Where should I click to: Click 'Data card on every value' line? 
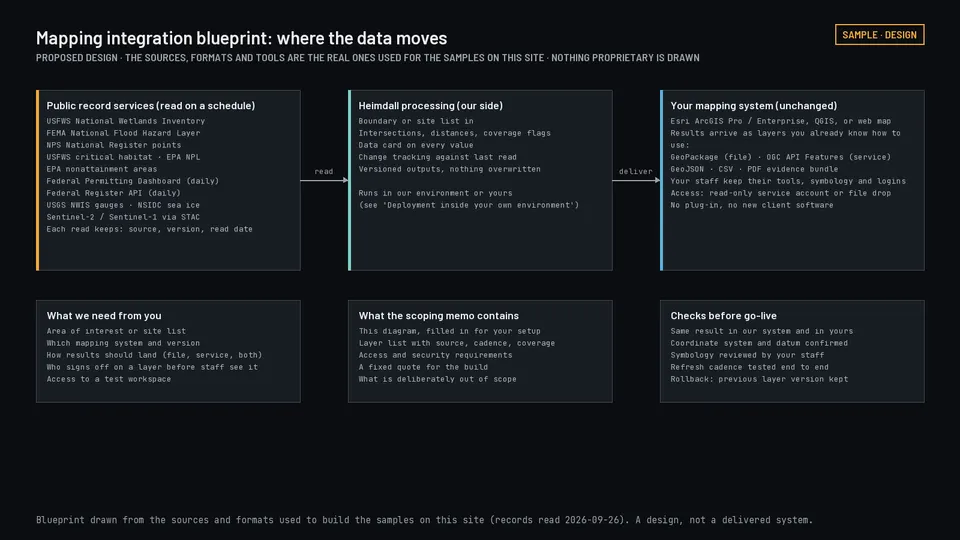(416, 145)
